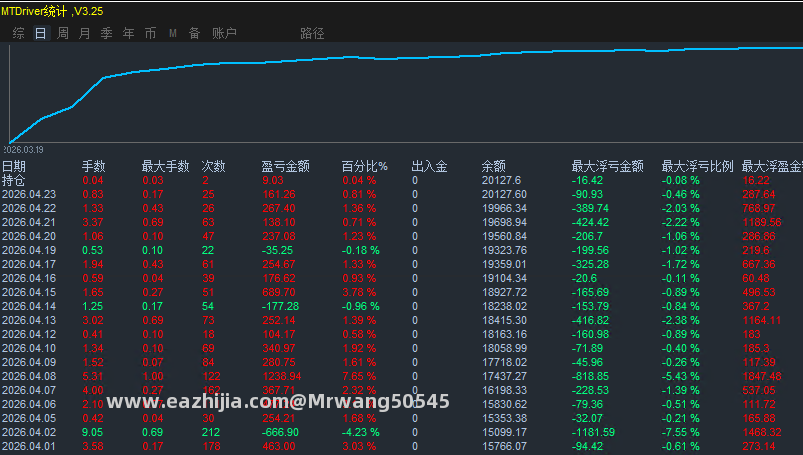Viewport: 803px width, 455px height.
Task: Click the -4.23 % percentage cell
Action: click(361, 432)
